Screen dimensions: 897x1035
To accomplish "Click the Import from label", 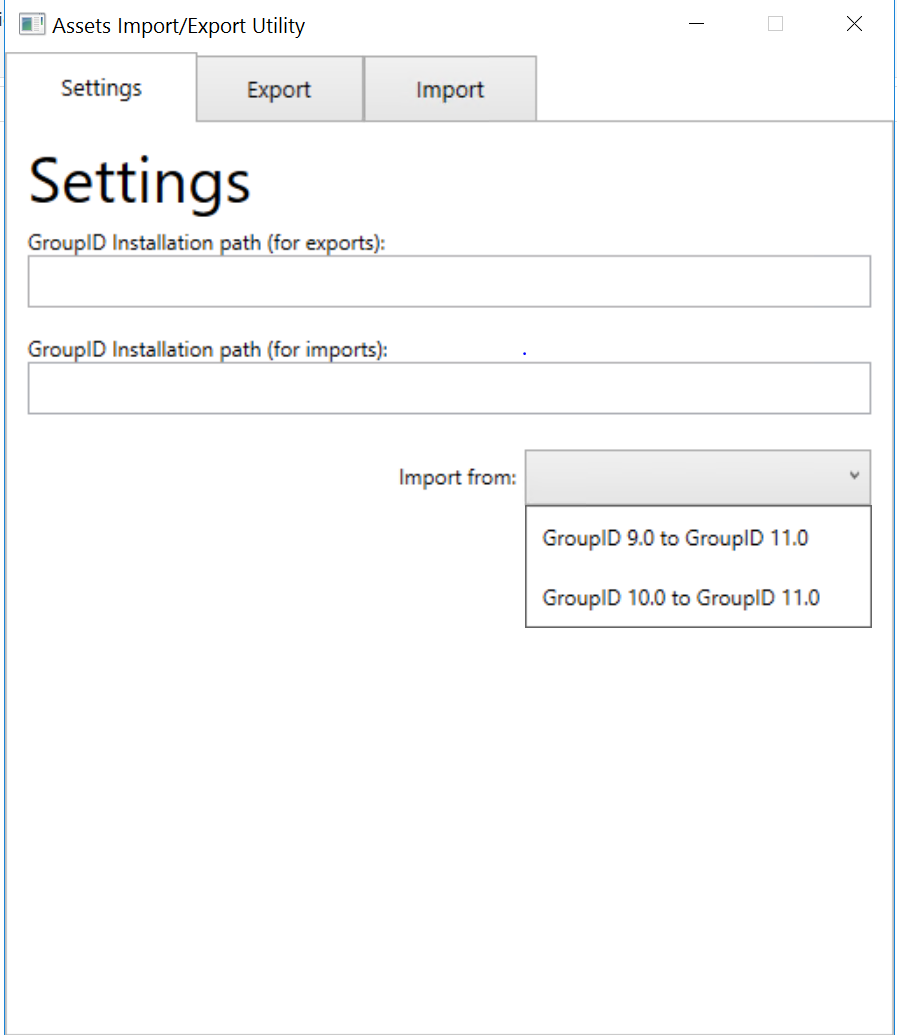I will [457, 477].
